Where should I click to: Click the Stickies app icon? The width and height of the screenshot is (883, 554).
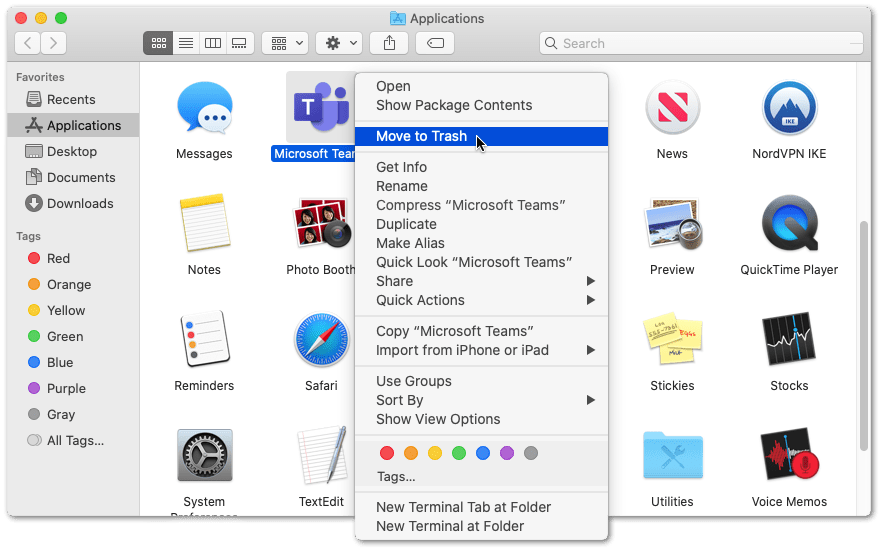[x=672, y=338]
